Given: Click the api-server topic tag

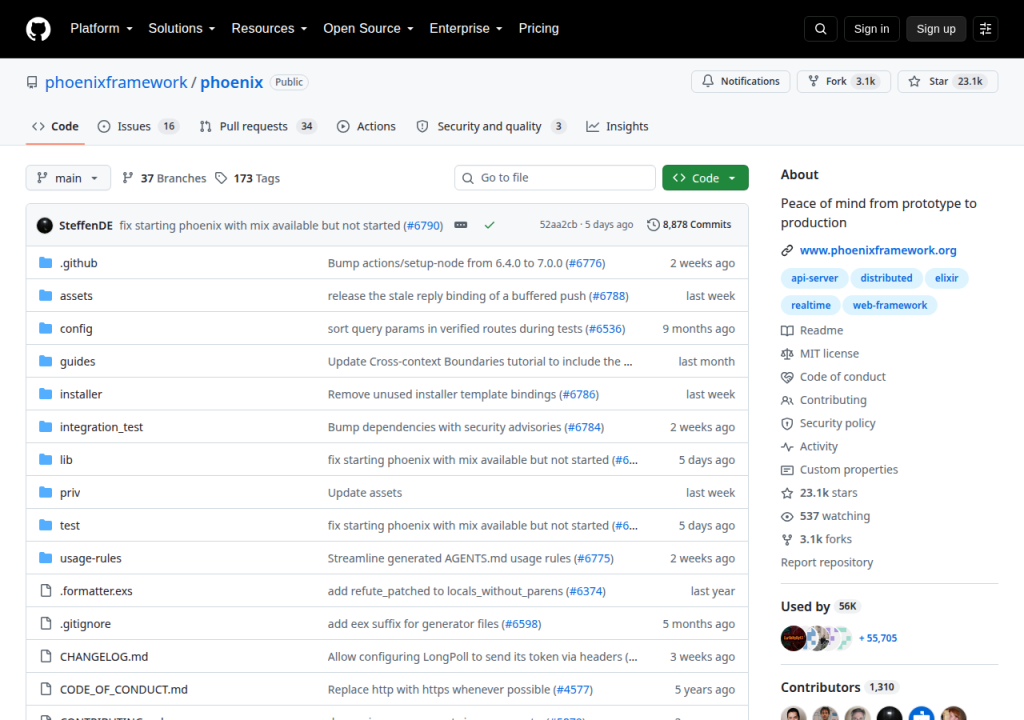Looking at the screenshot, I should click(x=814, y=278).
